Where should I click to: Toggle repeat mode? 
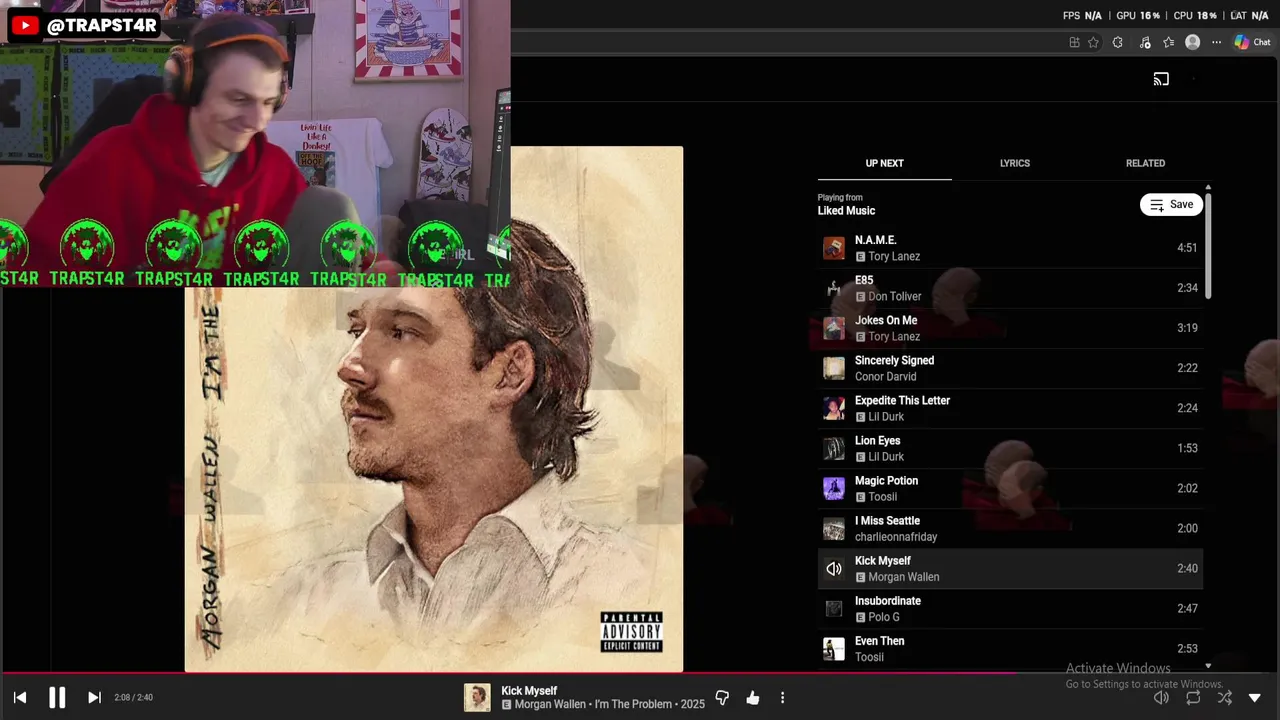1193,698
